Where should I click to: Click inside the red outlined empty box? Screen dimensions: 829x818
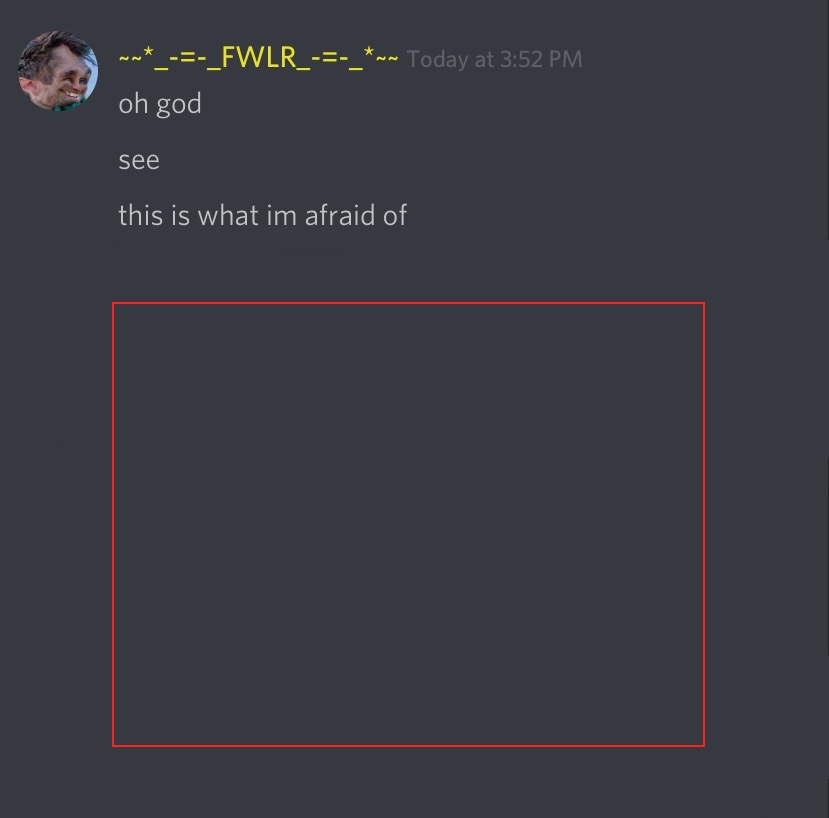408,525
